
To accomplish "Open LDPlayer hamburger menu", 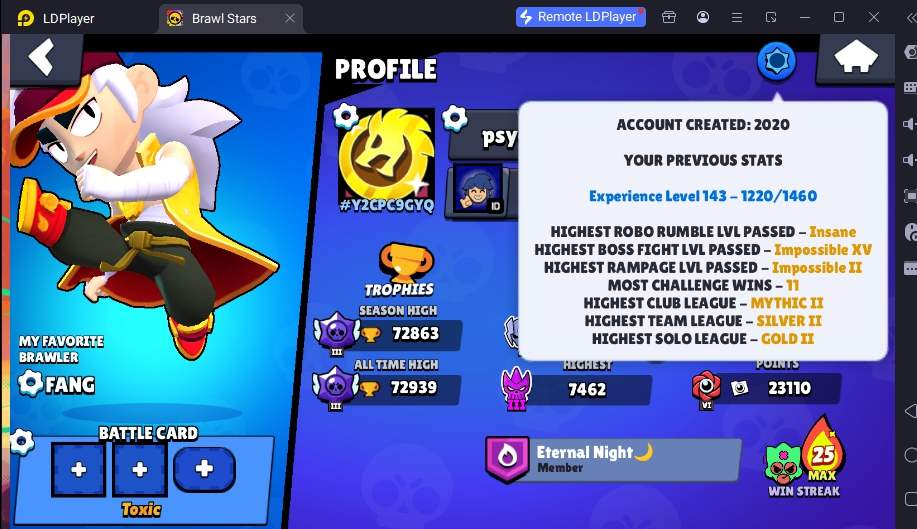I will pyautogui.click(x=737, y=18).
